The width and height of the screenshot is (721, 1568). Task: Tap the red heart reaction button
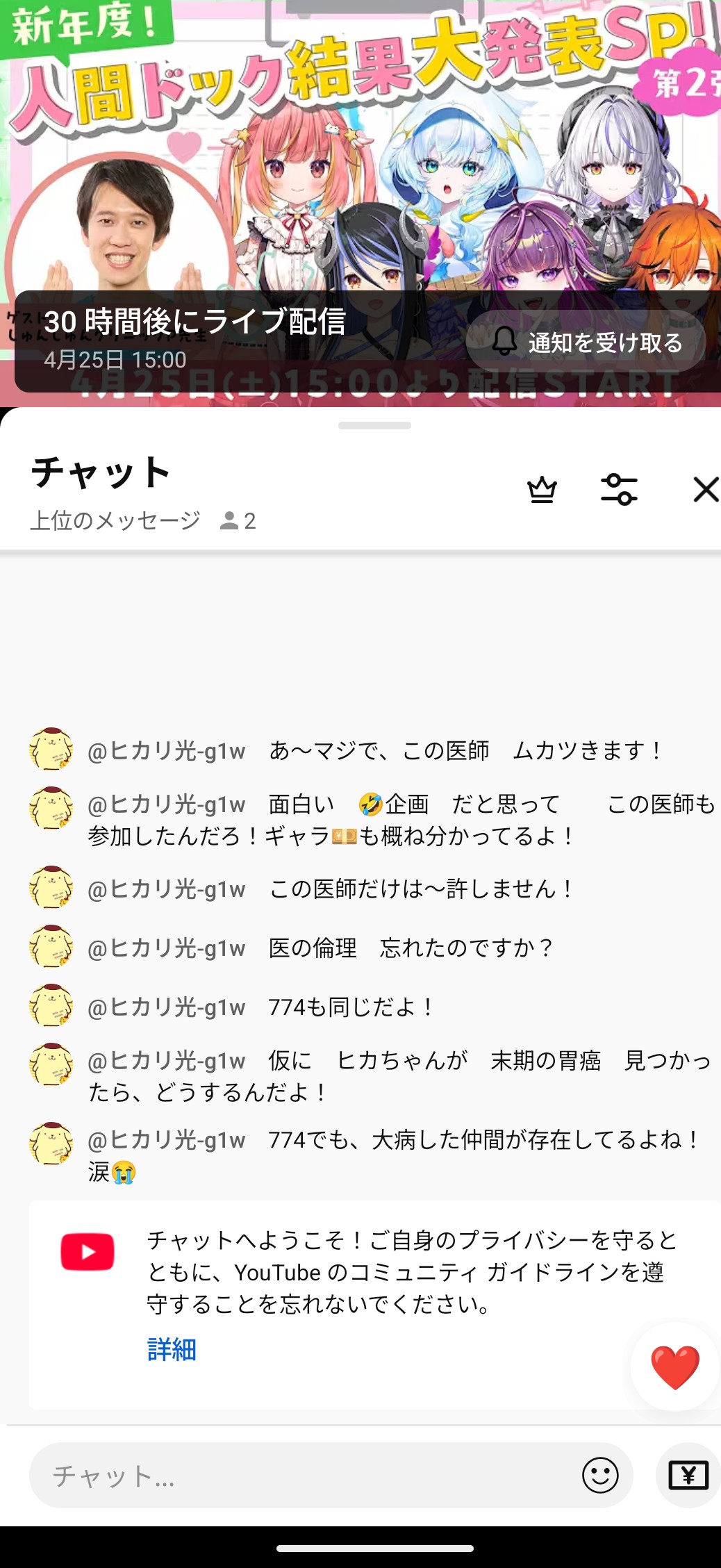pyautogui.click(x=674, y=1367)
